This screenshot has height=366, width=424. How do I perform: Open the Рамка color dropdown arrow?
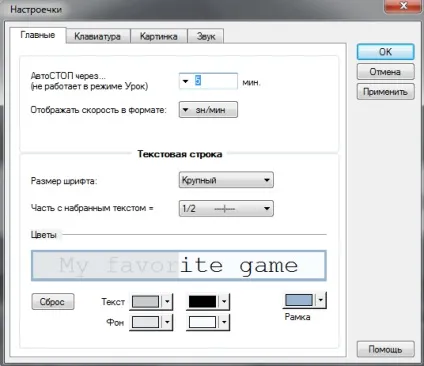[x=321, y=300]
